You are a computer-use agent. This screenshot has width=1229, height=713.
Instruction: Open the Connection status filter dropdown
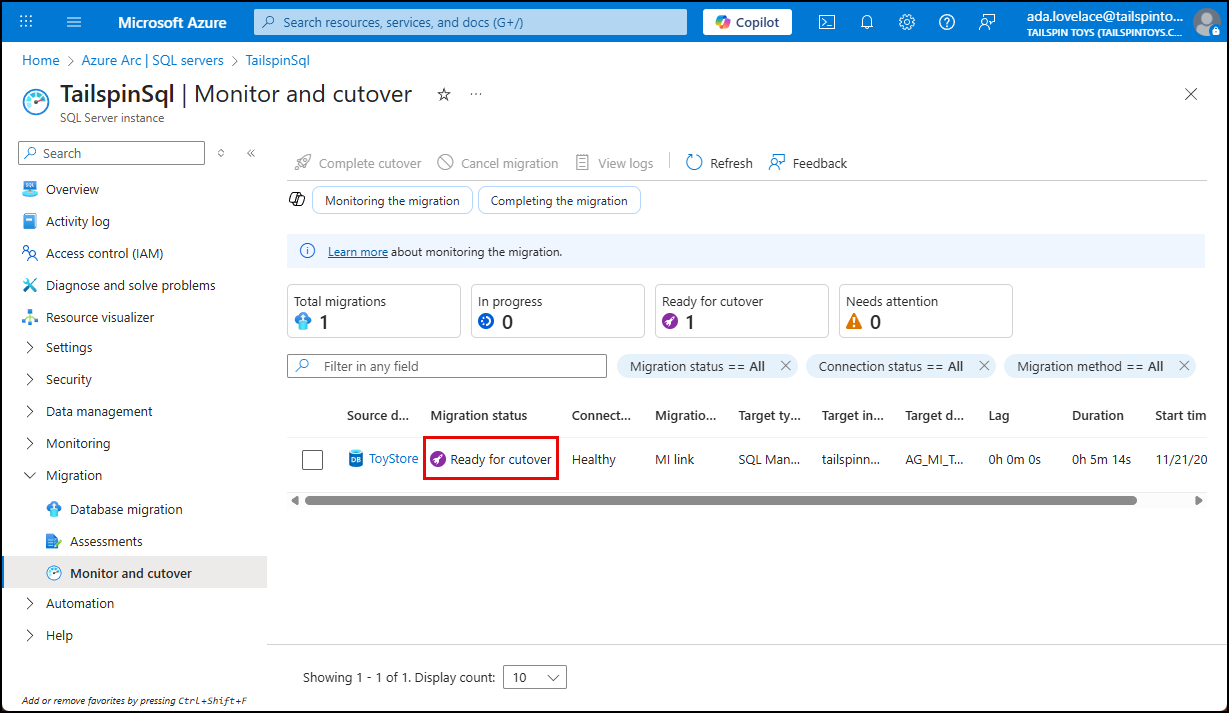891,366
